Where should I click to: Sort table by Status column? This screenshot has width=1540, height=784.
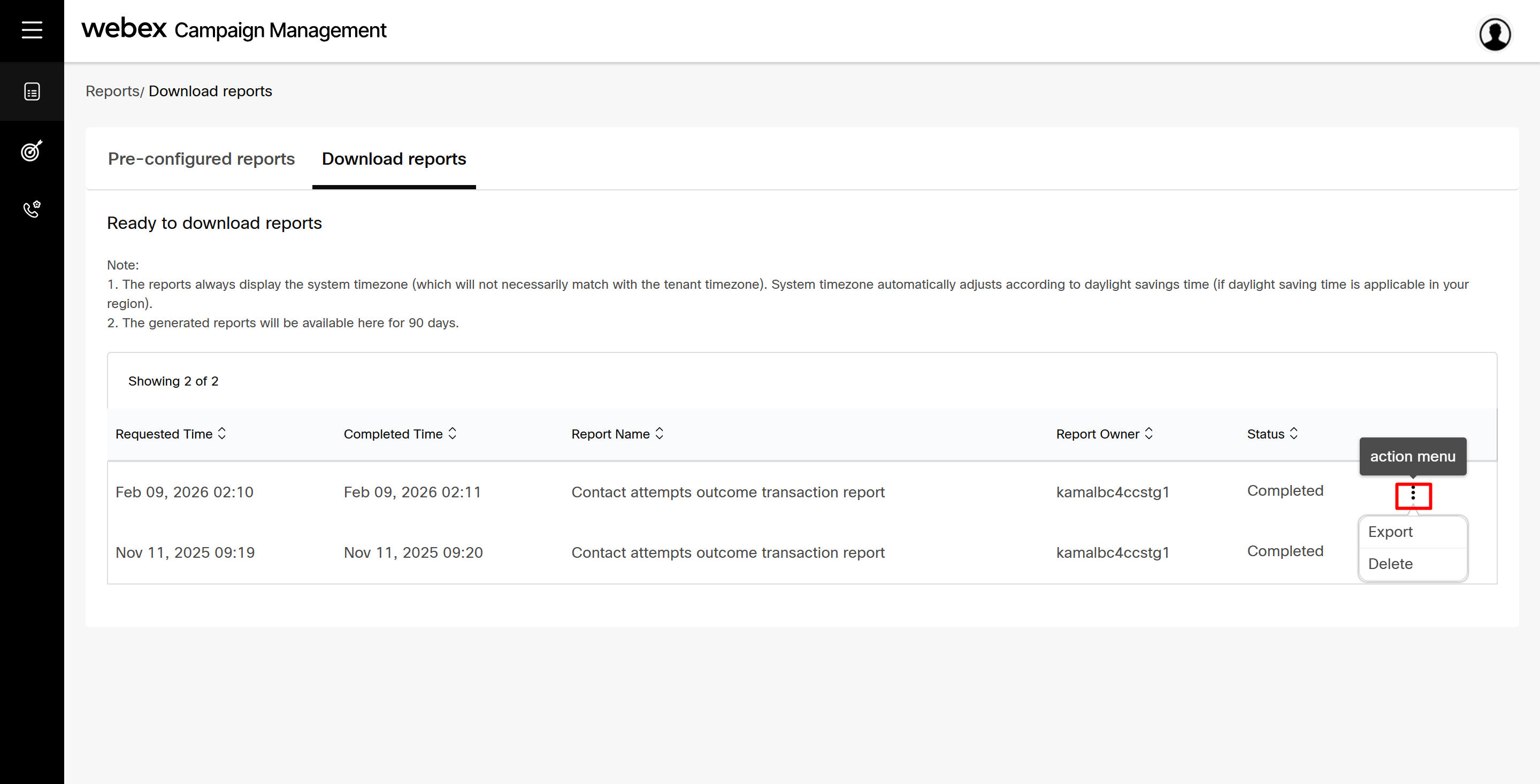(x=1294, y=434)
